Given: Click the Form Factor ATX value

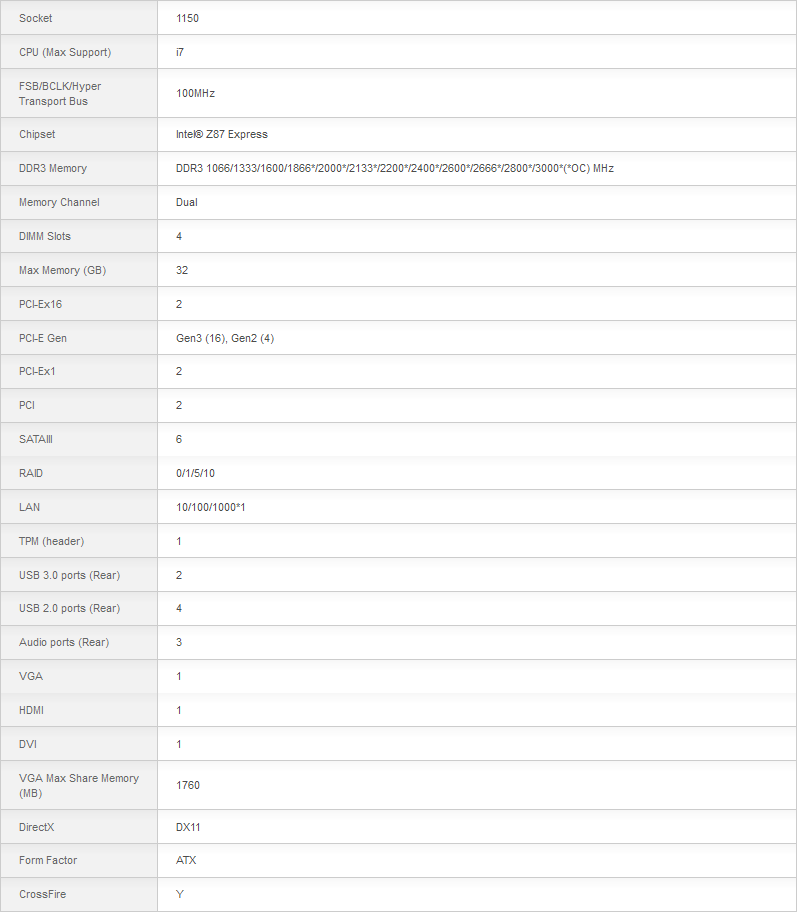Looking at the screenshot, I should click(186, 860).
